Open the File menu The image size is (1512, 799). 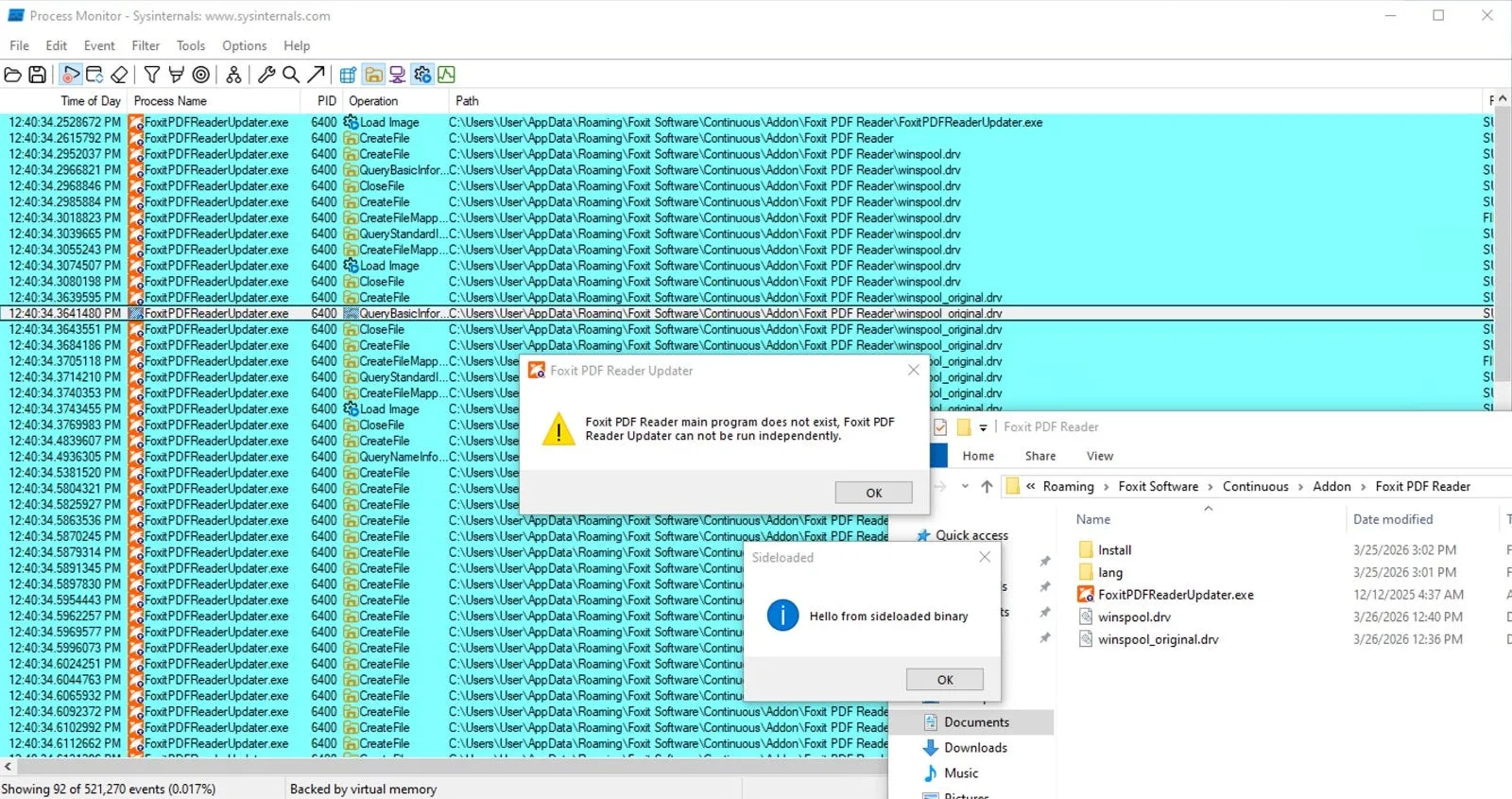click(x=19, y=45)
